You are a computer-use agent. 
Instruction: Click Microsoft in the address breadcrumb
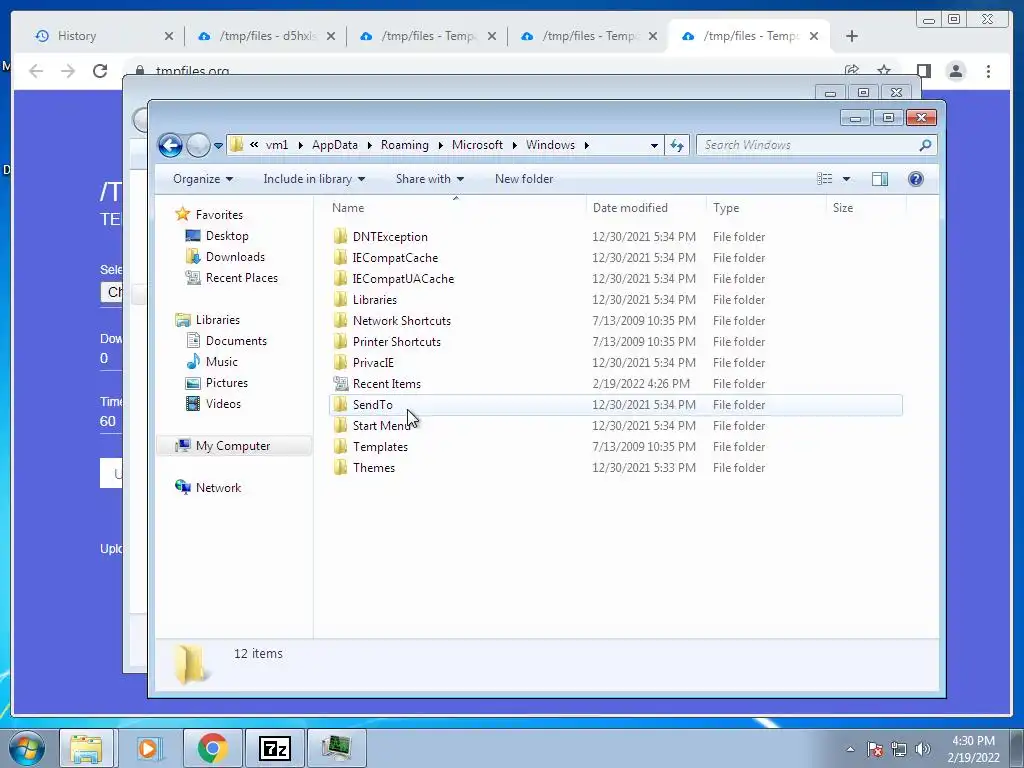[477, 145]
